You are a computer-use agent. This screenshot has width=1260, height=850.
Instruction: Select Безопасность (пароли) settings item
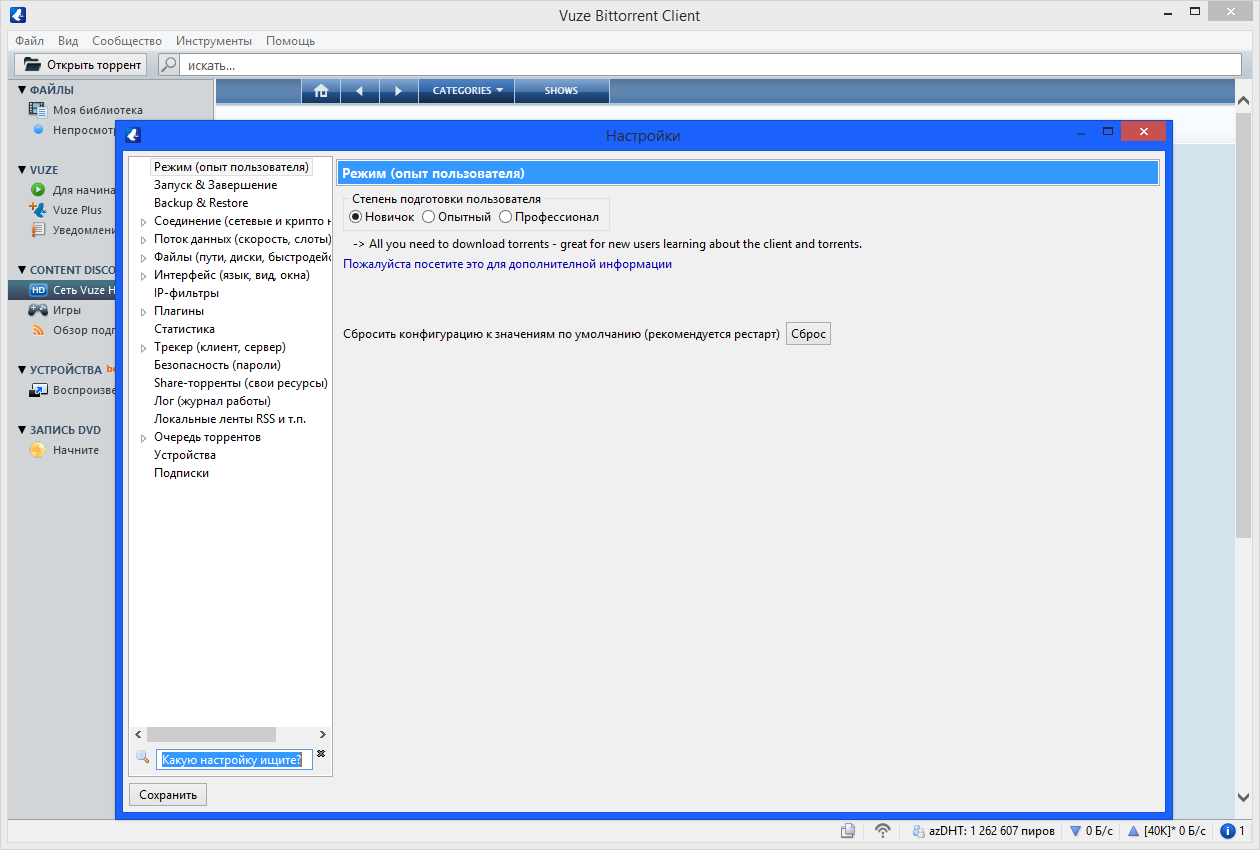click(x=217, y=365)
